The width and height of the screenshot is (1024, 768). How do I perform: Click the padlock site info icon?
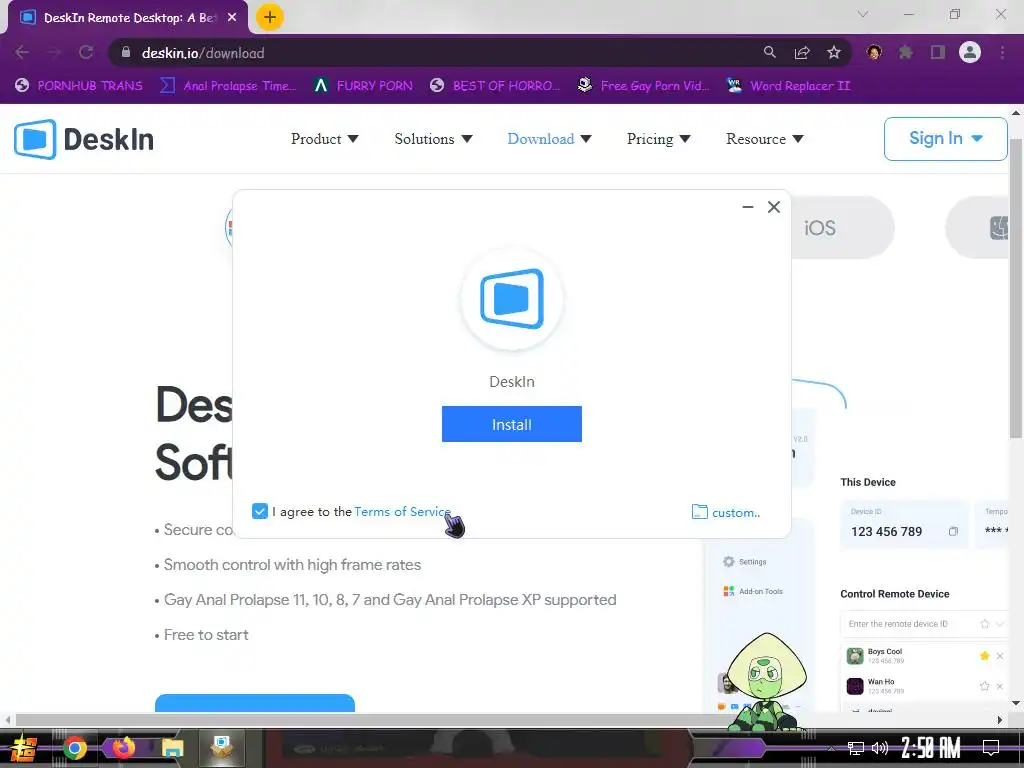pyautogui.click(x=126, y=52)
